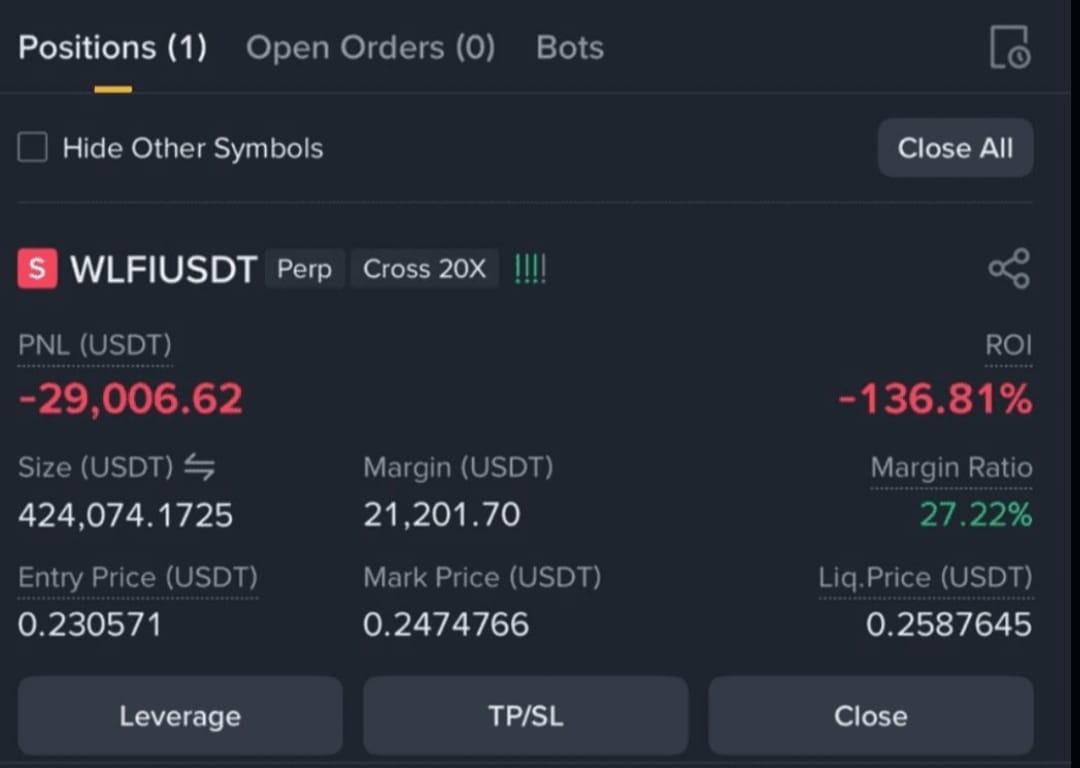Viewport: 1080px width, 768px height.
Task: Set TP/SL for the position
Action: [526, 716]
